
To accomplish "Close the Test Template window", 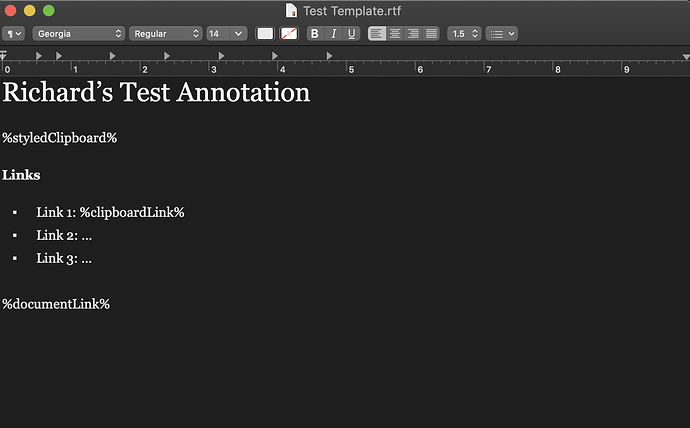I will 11,10.
